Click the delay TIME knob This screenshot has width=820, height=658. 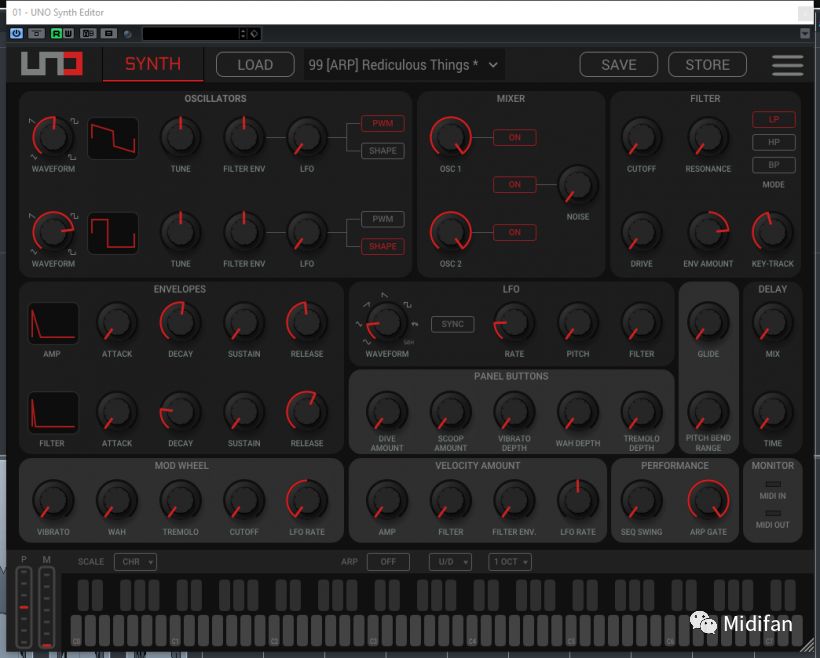[x=772, y=412]
